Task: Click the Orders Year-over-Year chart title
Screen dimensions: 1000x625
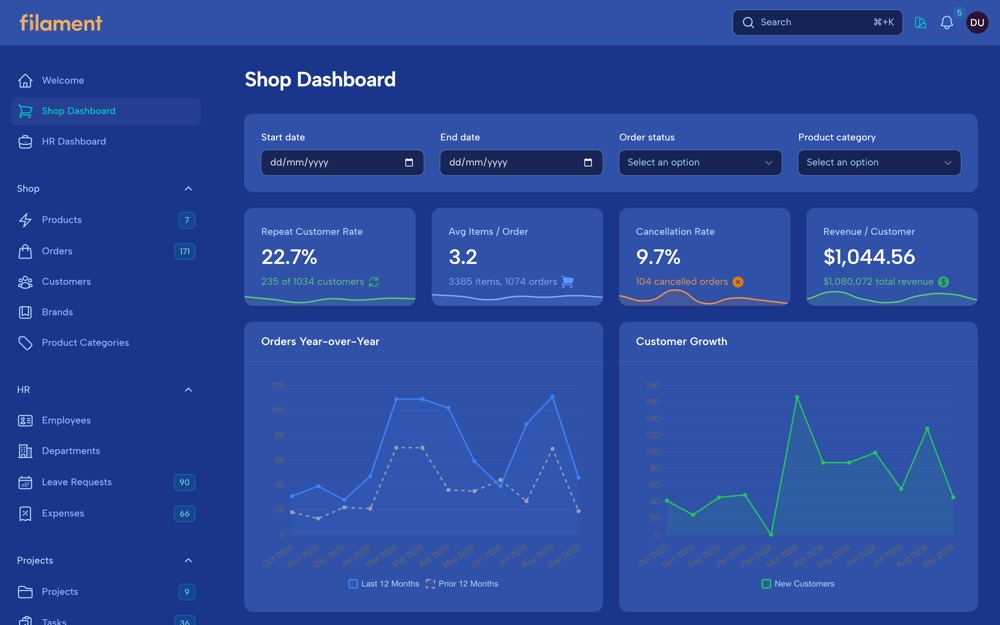Action: (320, 342)
